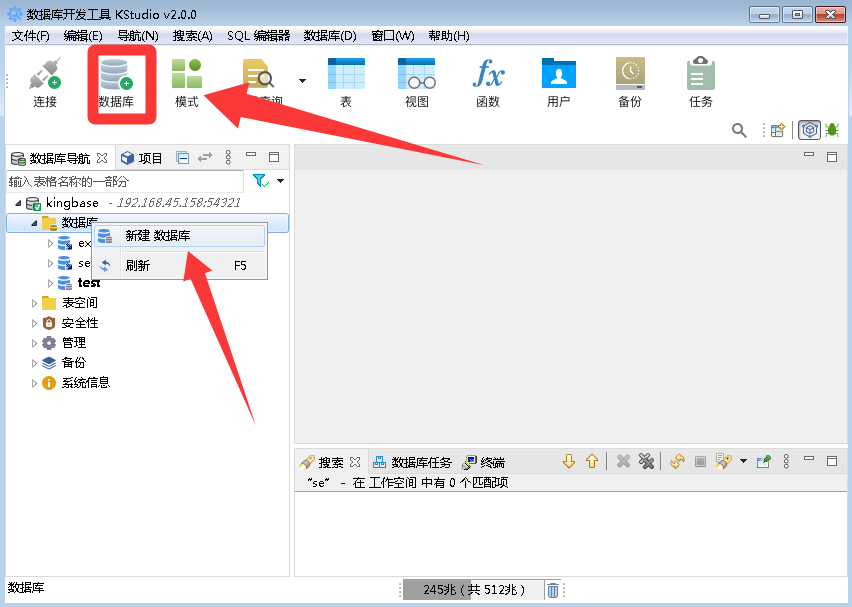Screen dimensions: 852x607
Task: Open the query toolbar dropdown arrow
Action: tap(302, 81)
